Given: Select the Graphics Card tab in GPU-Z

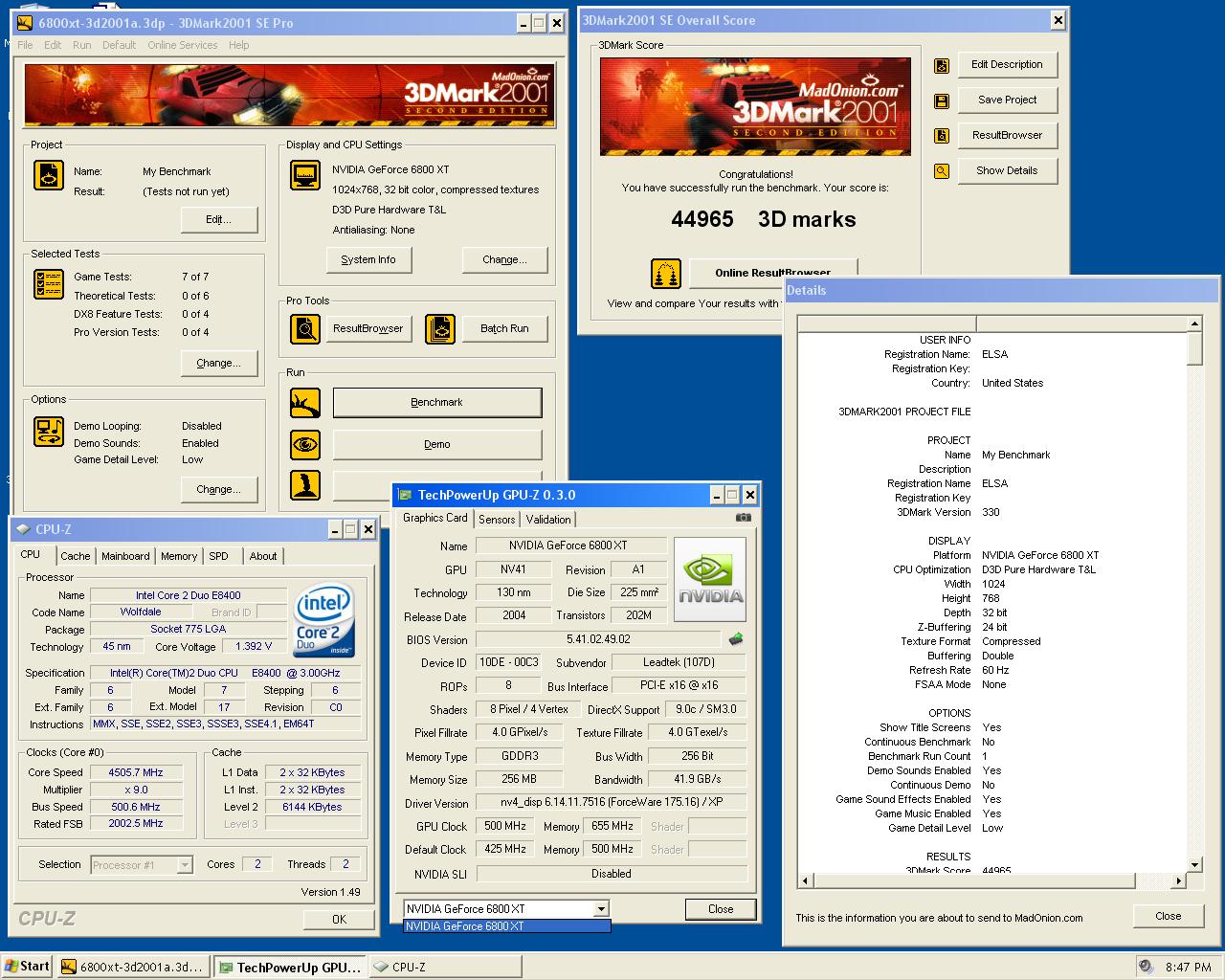Looking at the screenshot, I should [x=435, y=518].
